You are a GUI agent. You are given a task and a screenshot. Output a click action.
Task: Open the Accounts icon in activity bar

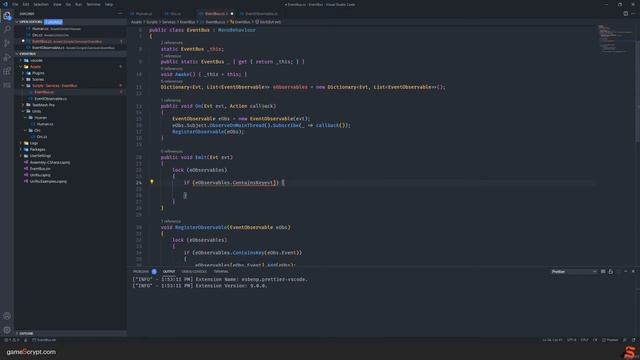[7, 316]
